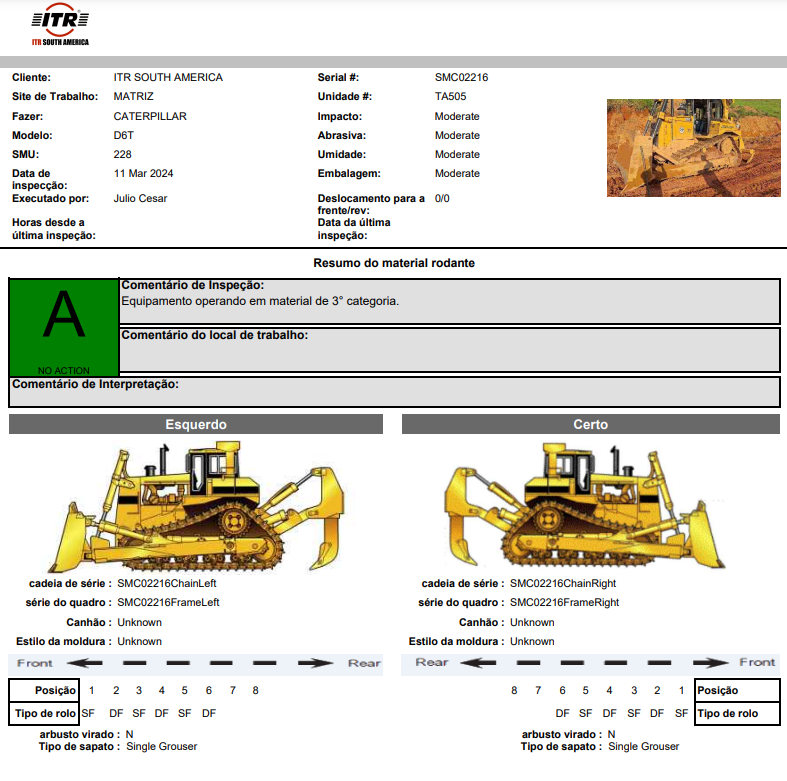The height and width of the screenshot is (781, 787).
Task: Select the inspection date 11 Mar 2024
Action: 144,174
